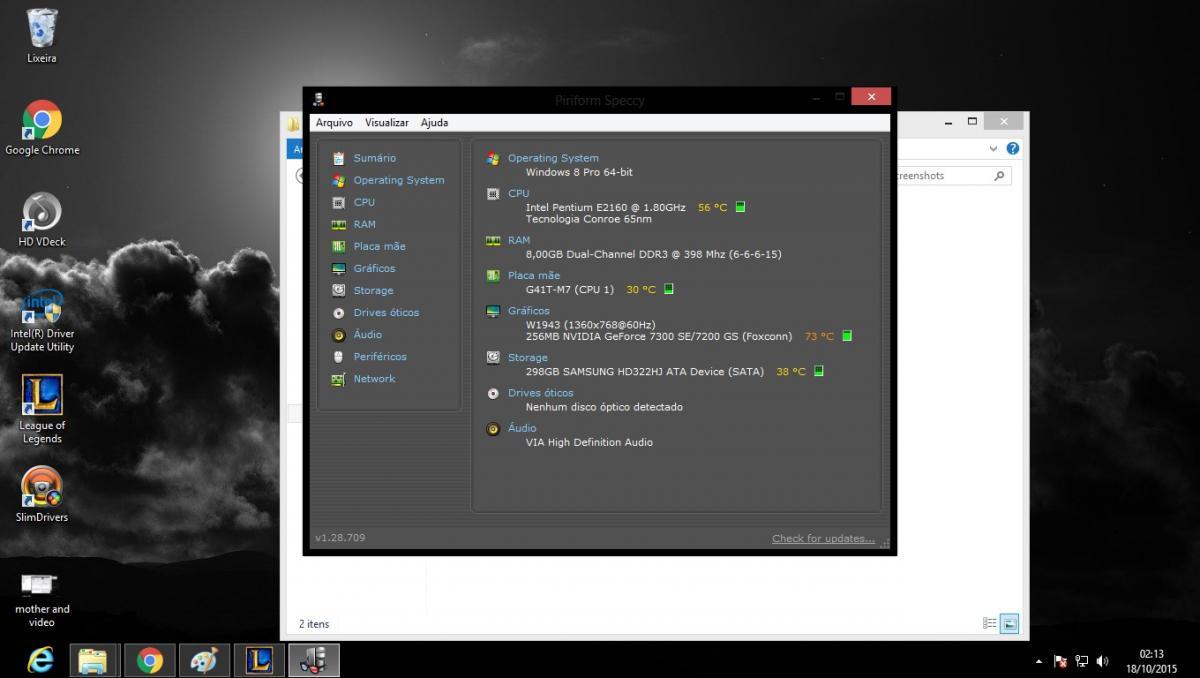Click the Windows flag icon beside sidebar Operating System
This screenshot has height=678, width=1200.
(338, 180)
